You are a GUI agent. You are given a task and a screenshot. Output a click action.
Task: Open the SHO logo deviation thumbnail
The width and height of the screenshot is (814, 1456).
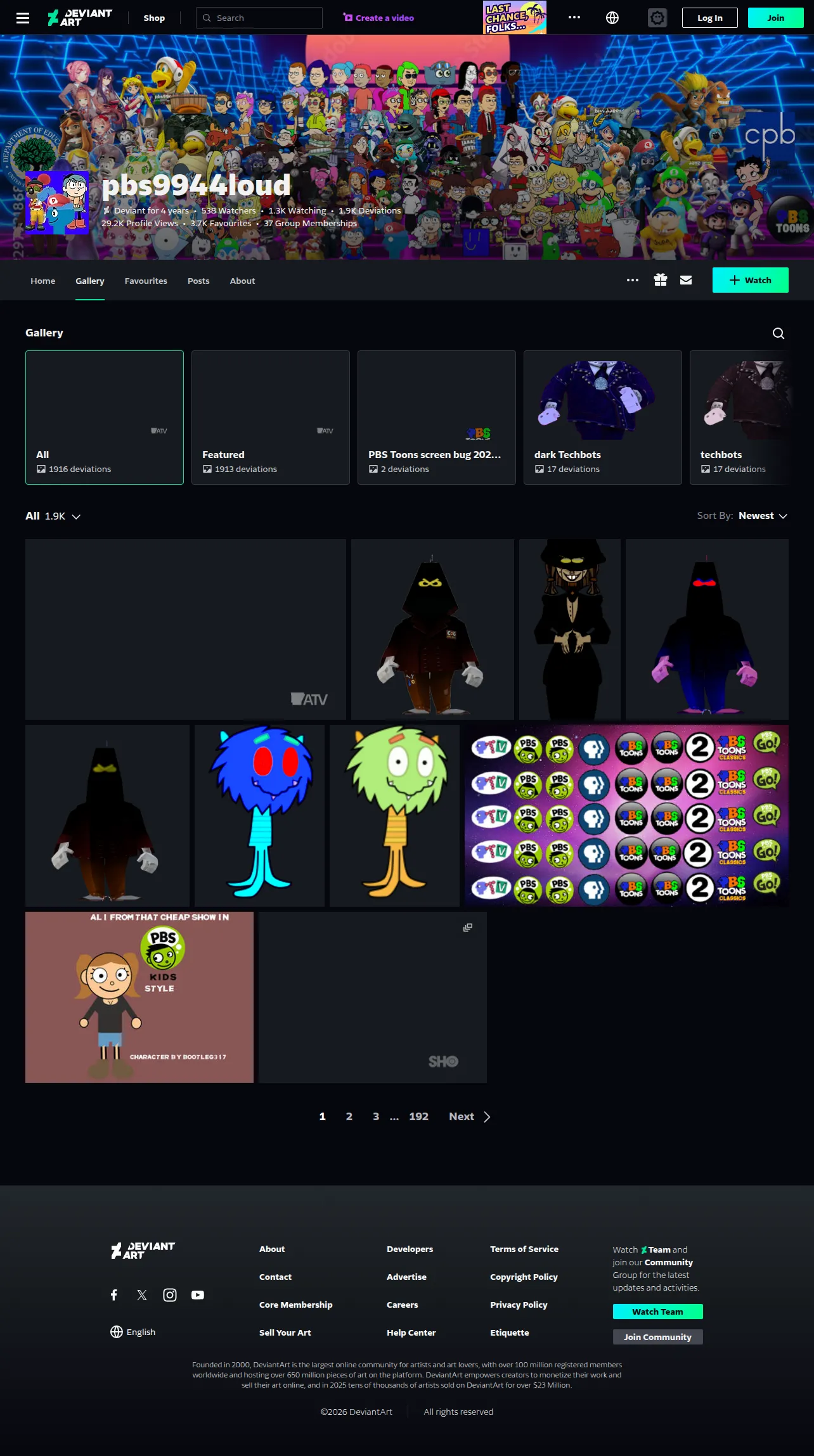[373, 997]
